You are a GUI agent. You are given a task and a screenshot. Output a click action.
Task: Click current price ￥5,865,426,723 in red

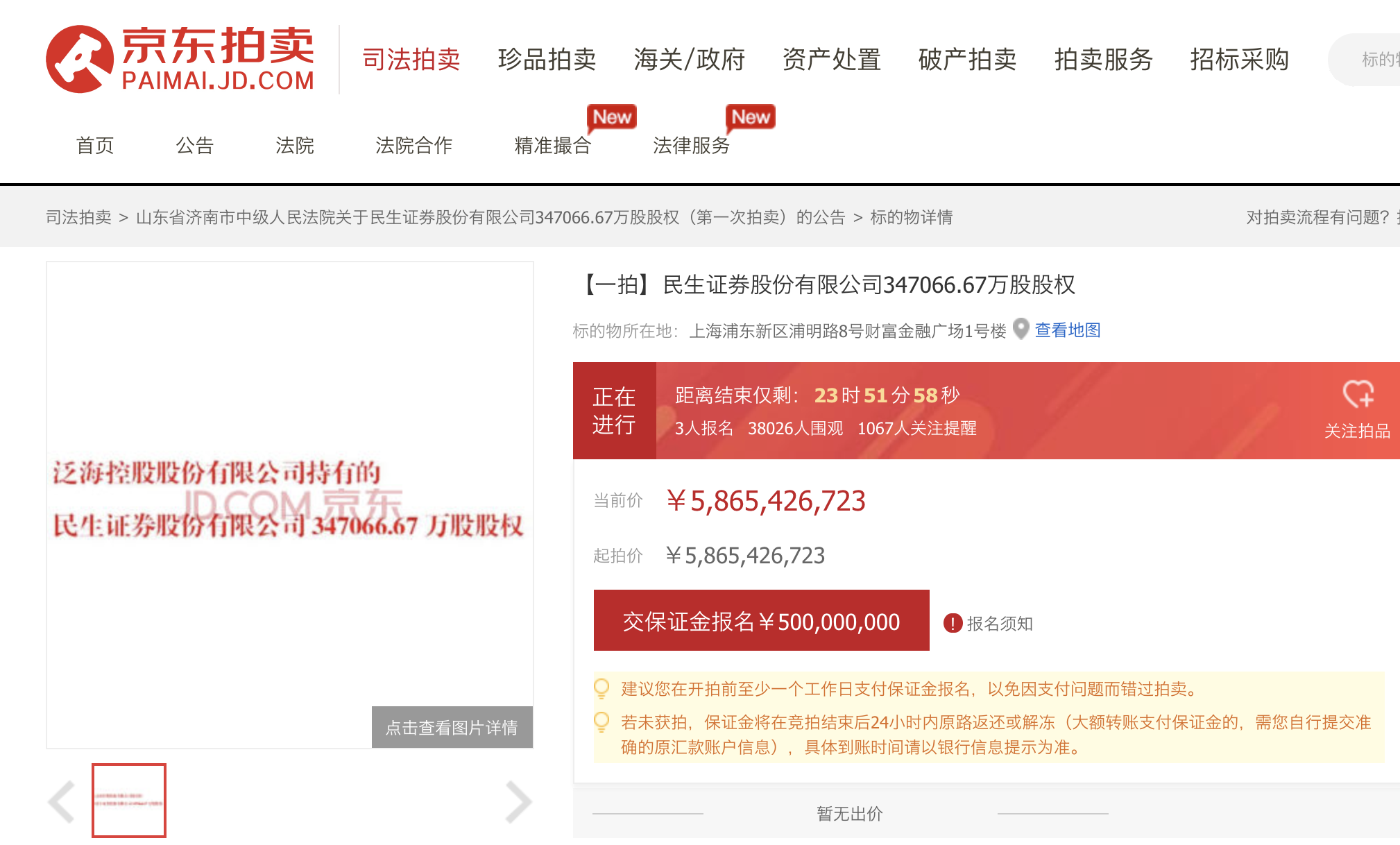point(765,501)
